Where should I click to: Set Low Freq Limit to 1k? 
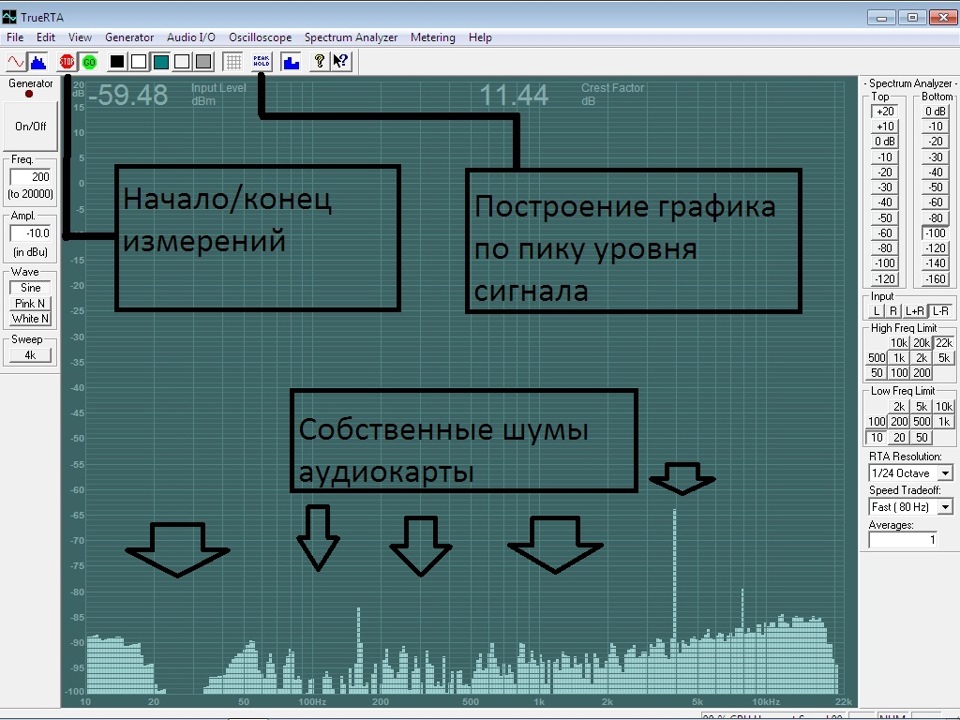[944, 422]
